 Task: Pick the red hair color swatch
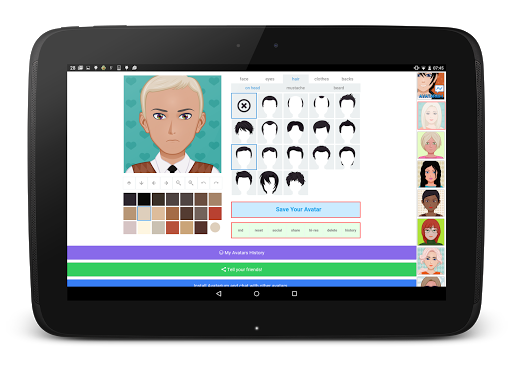coord(215,213)
